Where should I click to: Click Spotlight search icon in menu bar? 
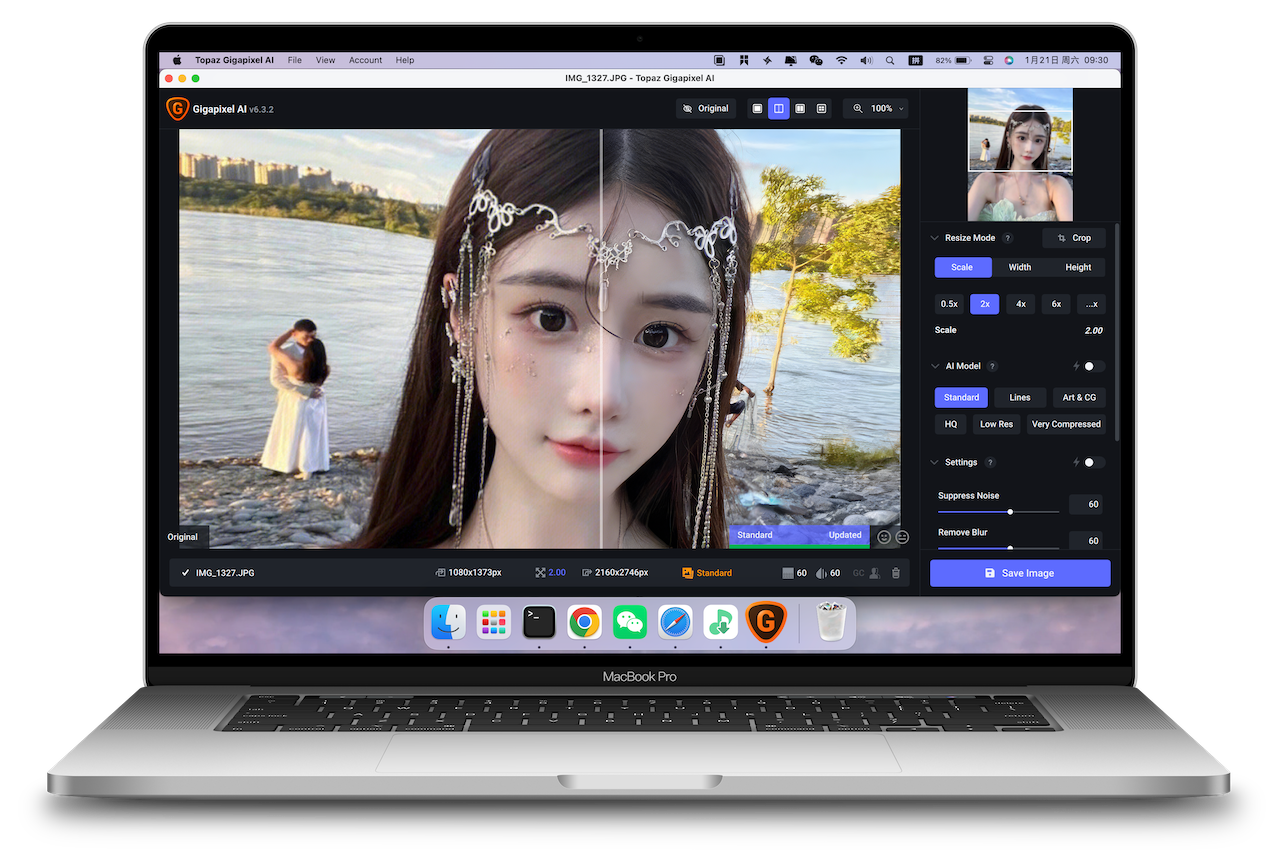point(891,60)
